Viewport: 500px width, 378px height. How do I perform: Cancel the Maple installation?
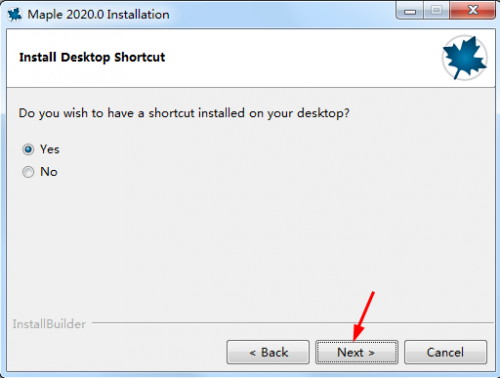point(446,352)
